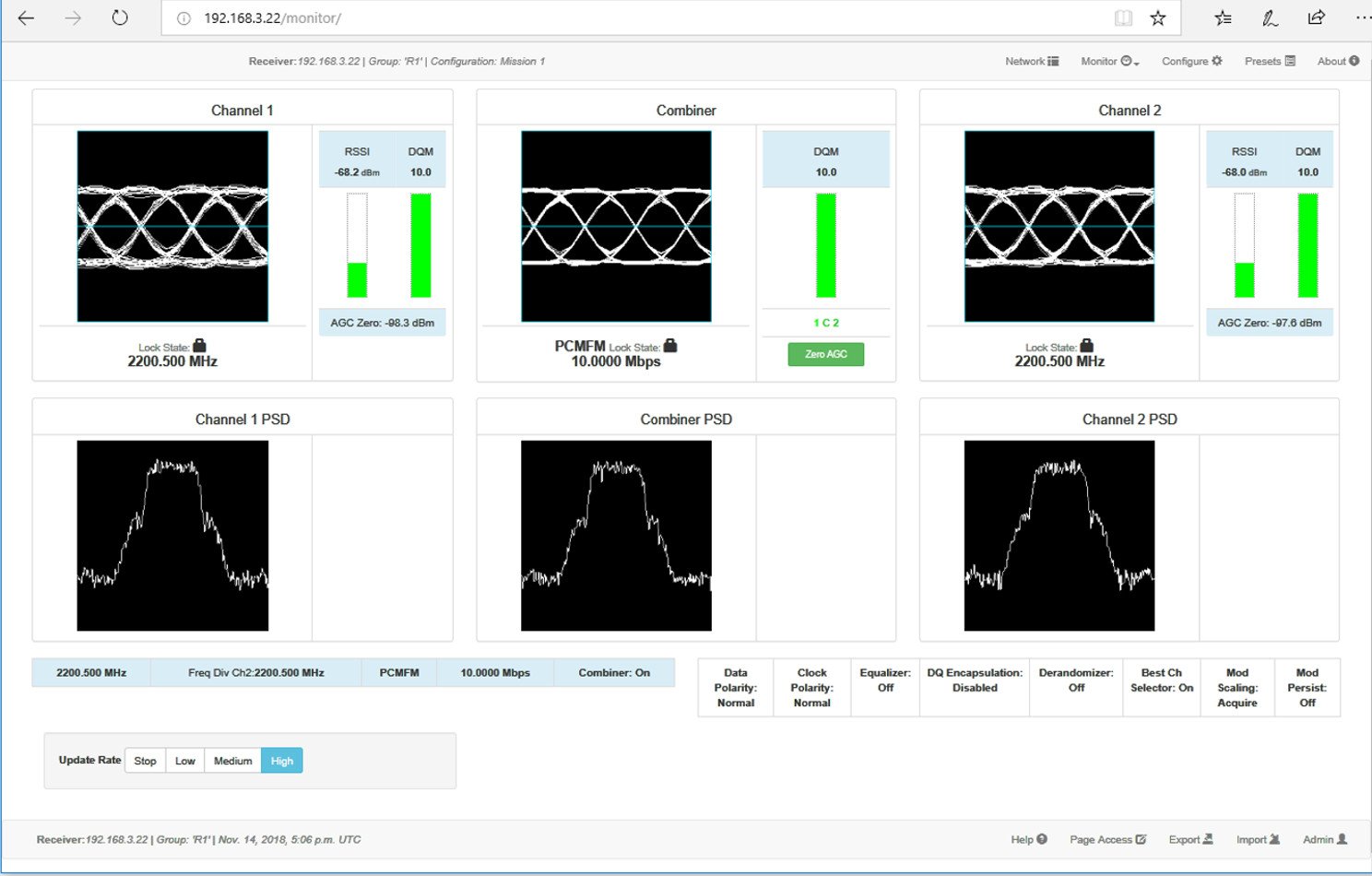Image resolution: width=1372 pixels, height=876 pixels.
Task: Set update rate to Low
Action: (x=185, y=761)
